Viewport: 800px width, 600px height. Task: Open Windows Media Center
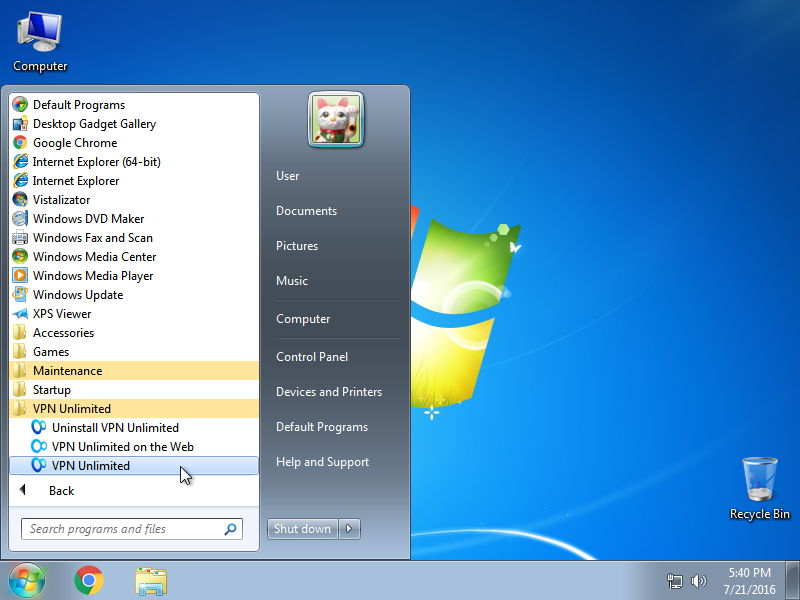coord(134,257)
